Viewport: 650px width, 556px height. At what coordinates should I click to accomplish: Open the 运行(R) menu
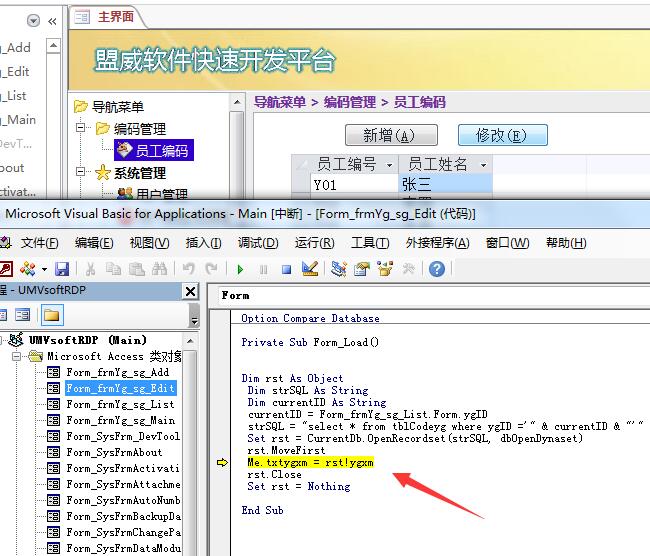click(x=315, y=243)
